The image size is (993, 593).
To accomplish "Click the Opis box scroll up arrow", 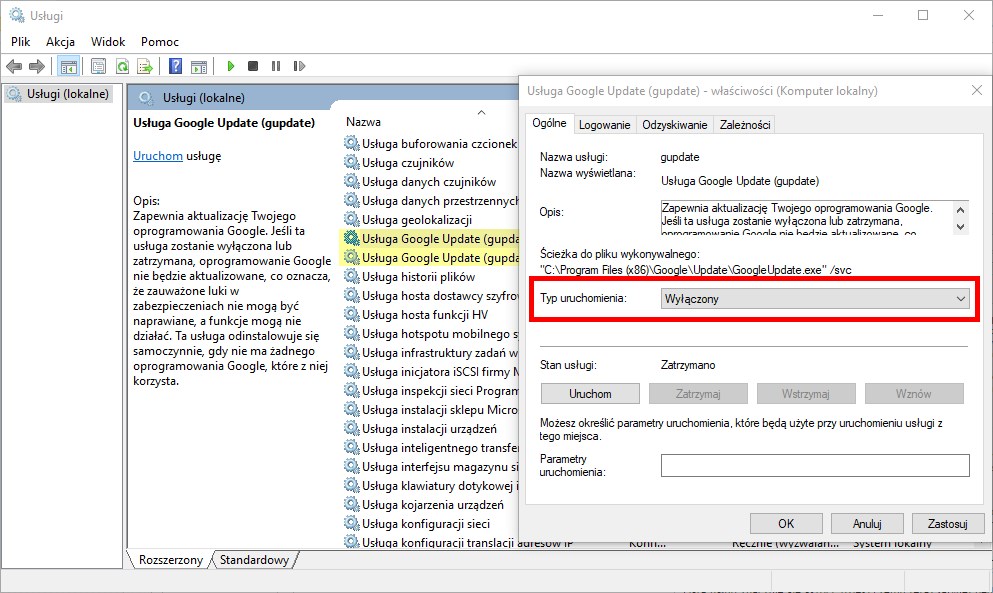I will tap(961, 210).
